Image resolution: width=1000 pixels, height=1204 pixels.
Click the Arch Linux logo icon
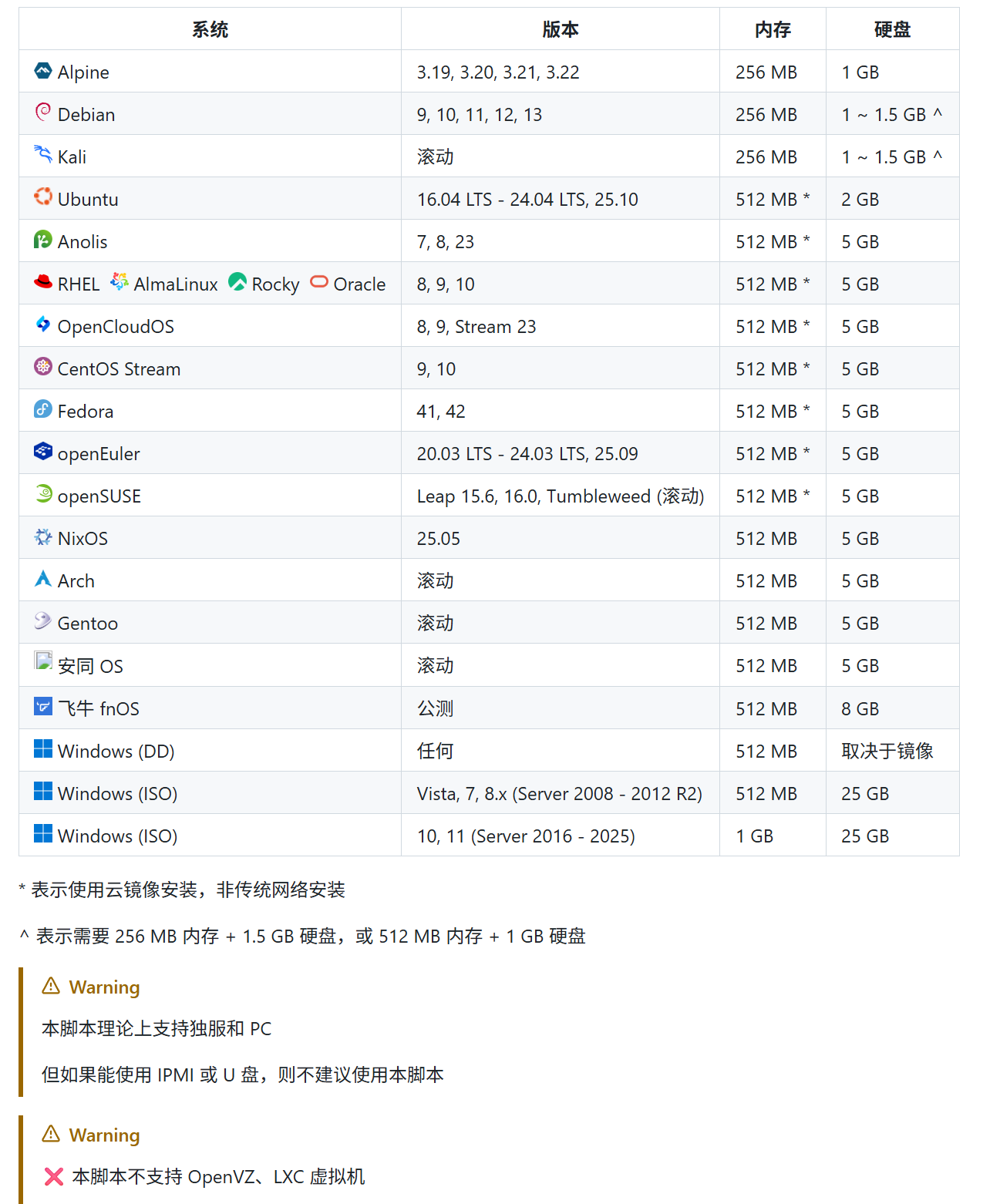pyautogui.click(x=43, y=579)
